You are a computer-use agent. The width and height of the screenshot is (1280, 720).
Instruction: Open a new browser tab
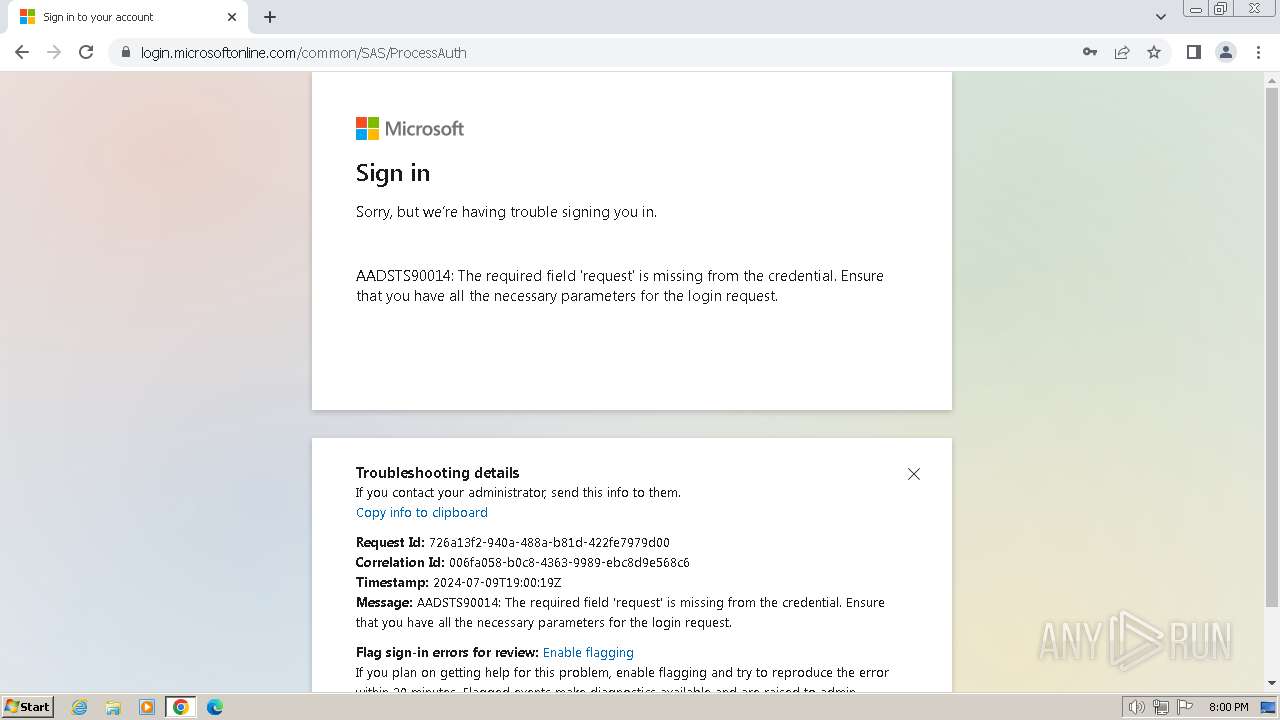[270, 17]
